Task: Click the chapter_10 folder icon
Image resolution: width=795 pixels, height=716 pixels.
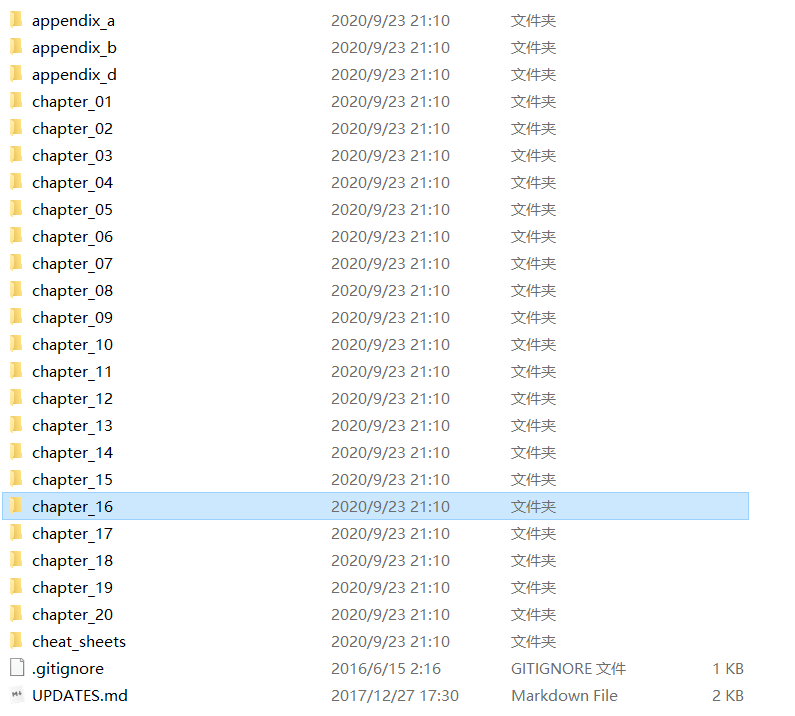Action: pyautogui.click(x=17, y=344)
